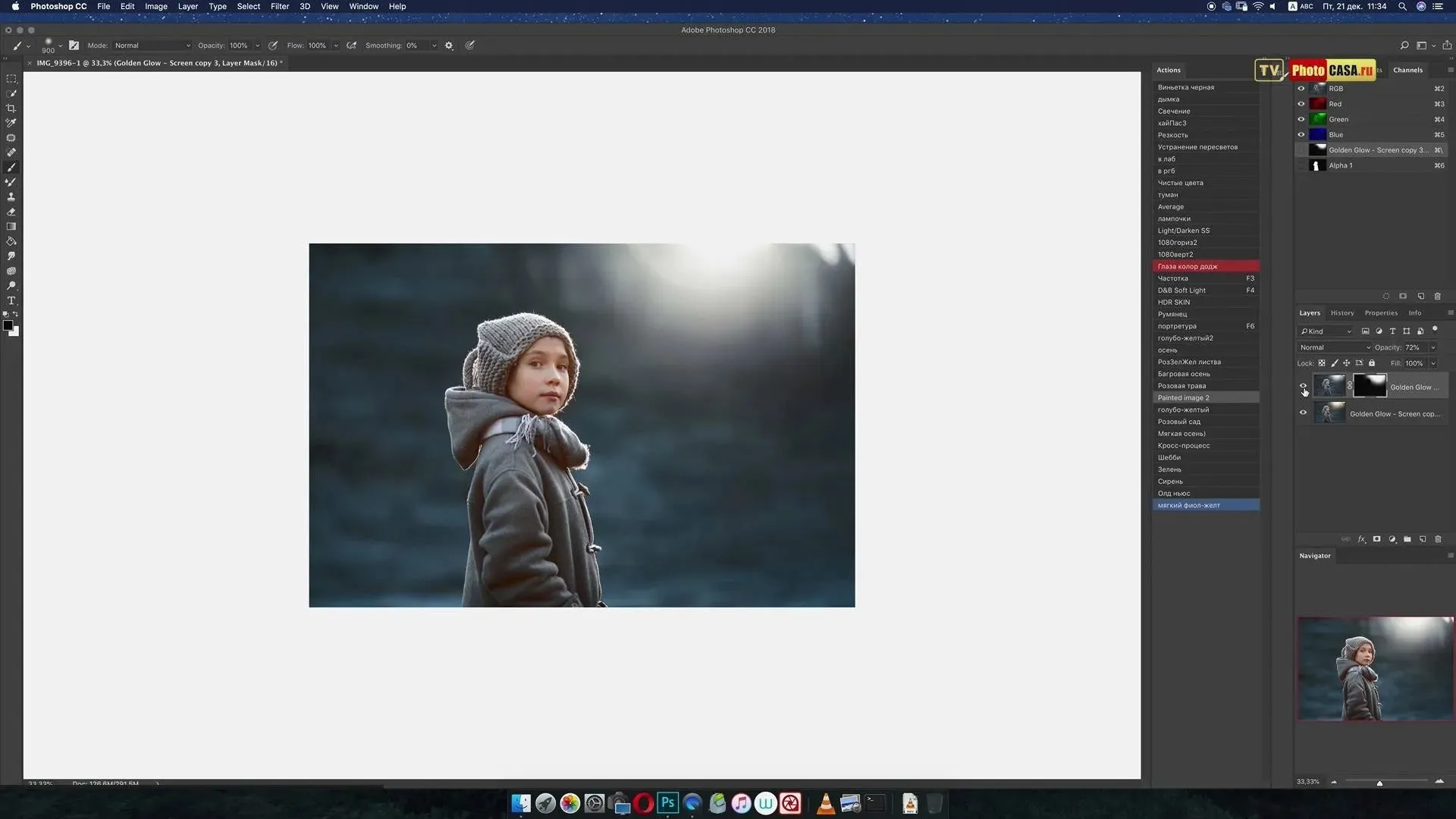Select the Horizontal Type tool
The width and height of the screenshot is (1456, 819).
(x=11, y=301)
